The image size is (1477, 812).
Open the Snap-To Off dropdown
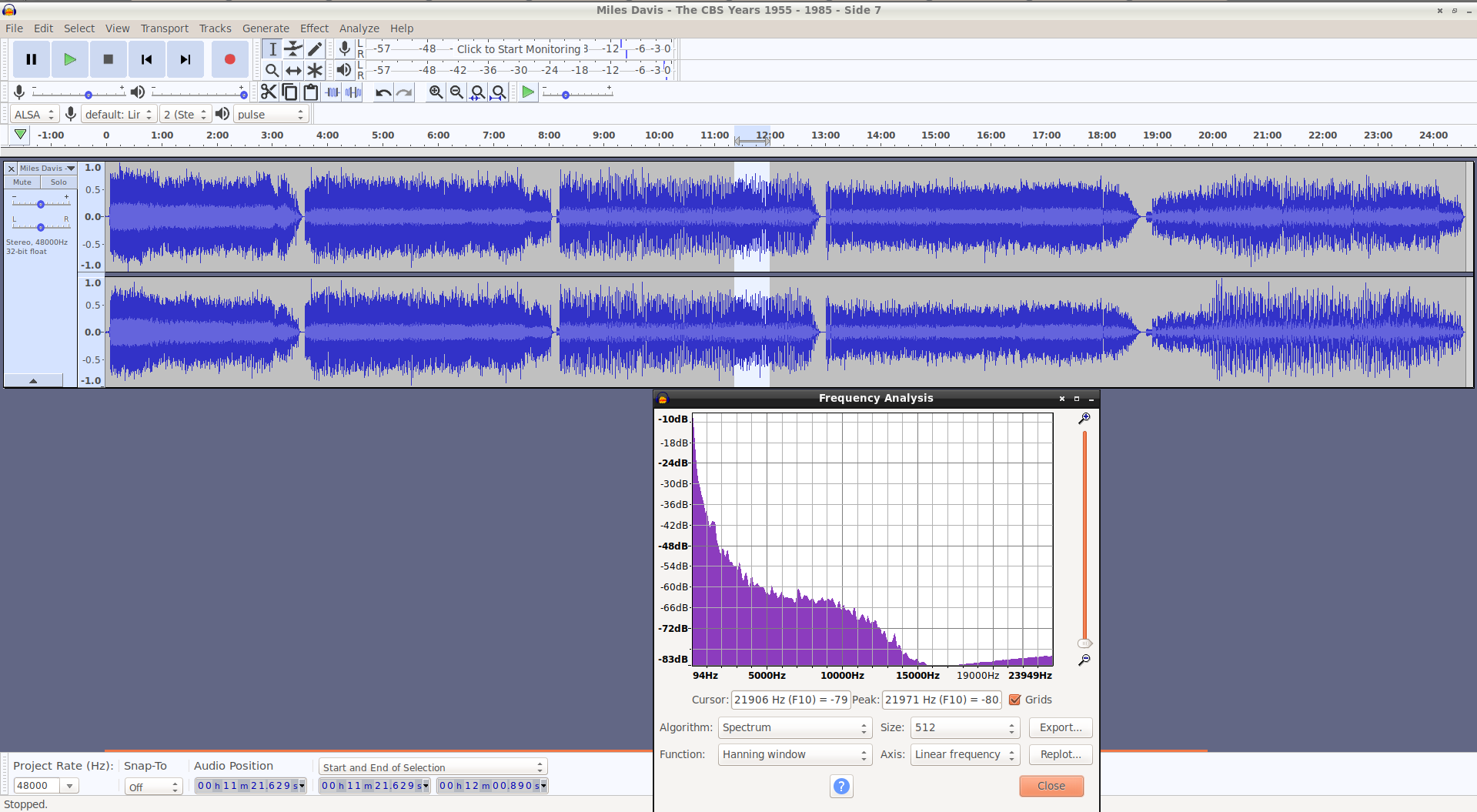click(153, 787)
